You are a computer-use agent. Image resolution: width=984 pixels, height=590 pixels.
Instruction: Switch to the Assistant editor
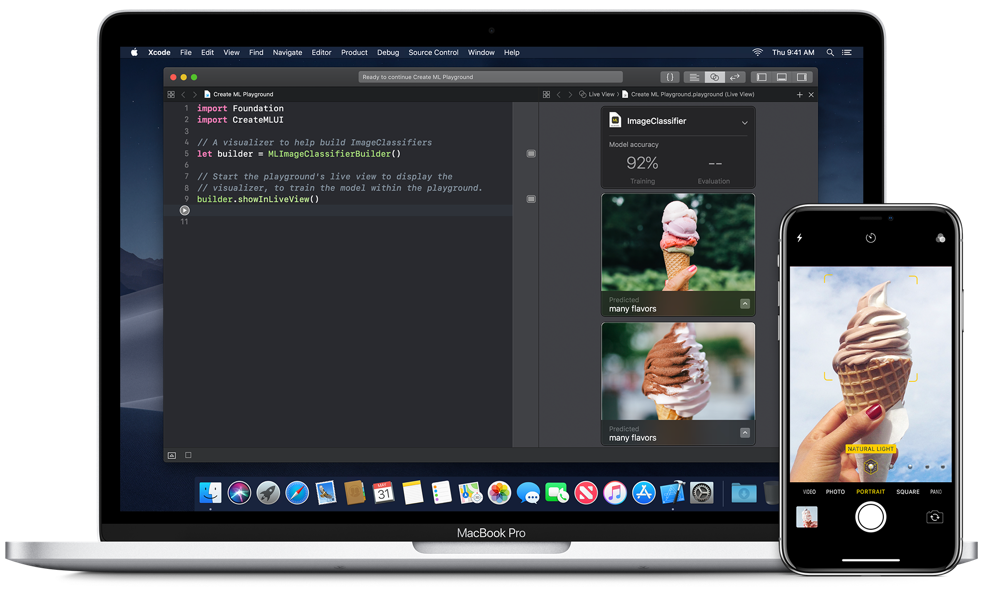pyautogui.click(x=714, y=76)
